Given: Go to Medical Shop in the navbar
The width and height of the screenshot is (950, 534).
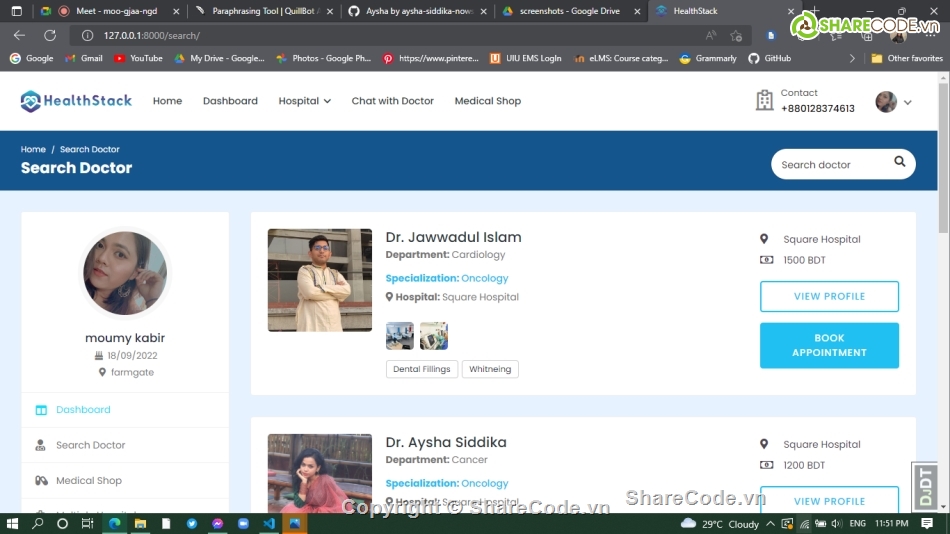Looking at the screenshot, I should pos(488,101).
